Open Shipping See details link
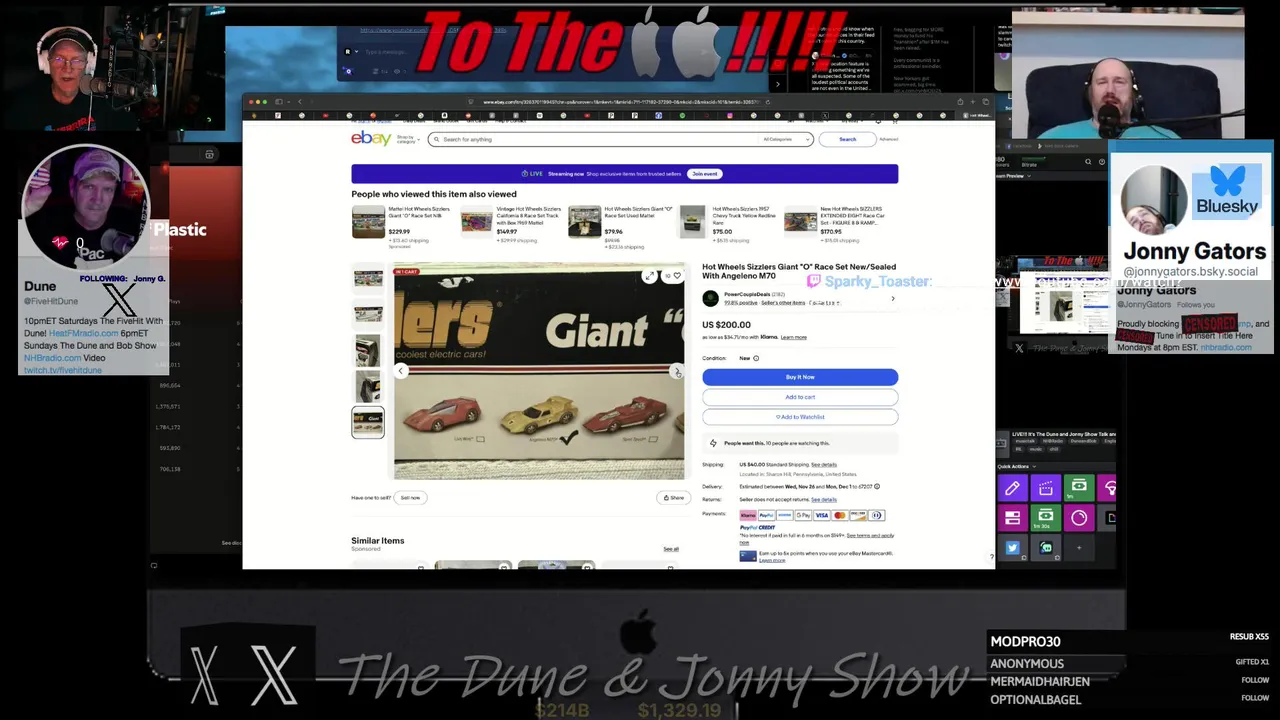The width and height of the screenshot is (1280, 720). click(x=824, y=464)
